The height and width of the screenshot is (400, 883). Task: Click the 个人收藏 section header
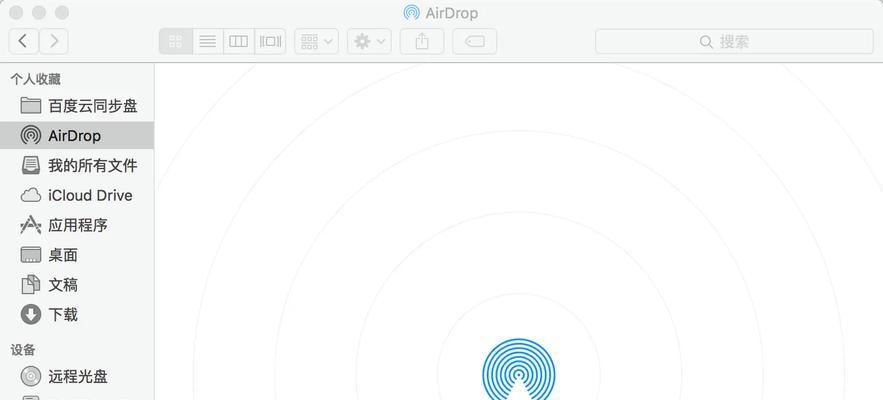click(x=35, y=79)
